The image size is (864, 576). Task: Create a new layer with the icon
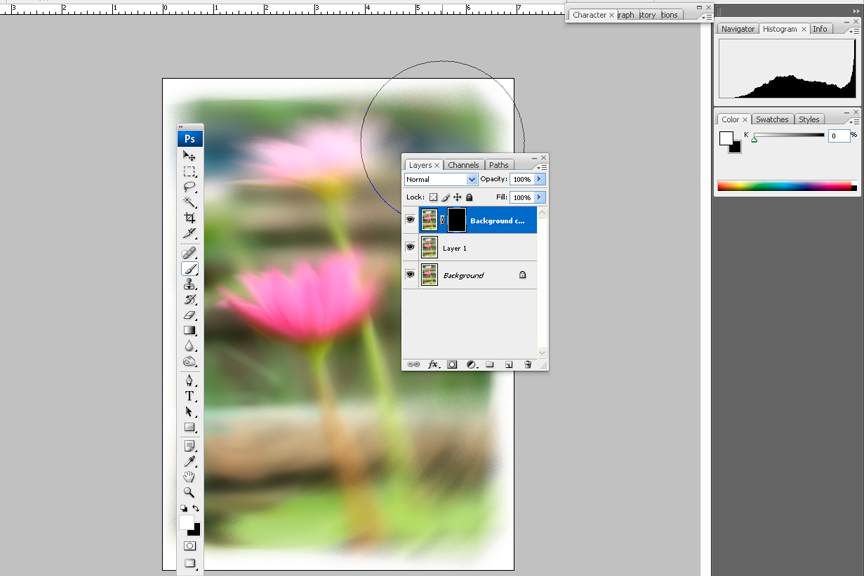coord(509,365)
